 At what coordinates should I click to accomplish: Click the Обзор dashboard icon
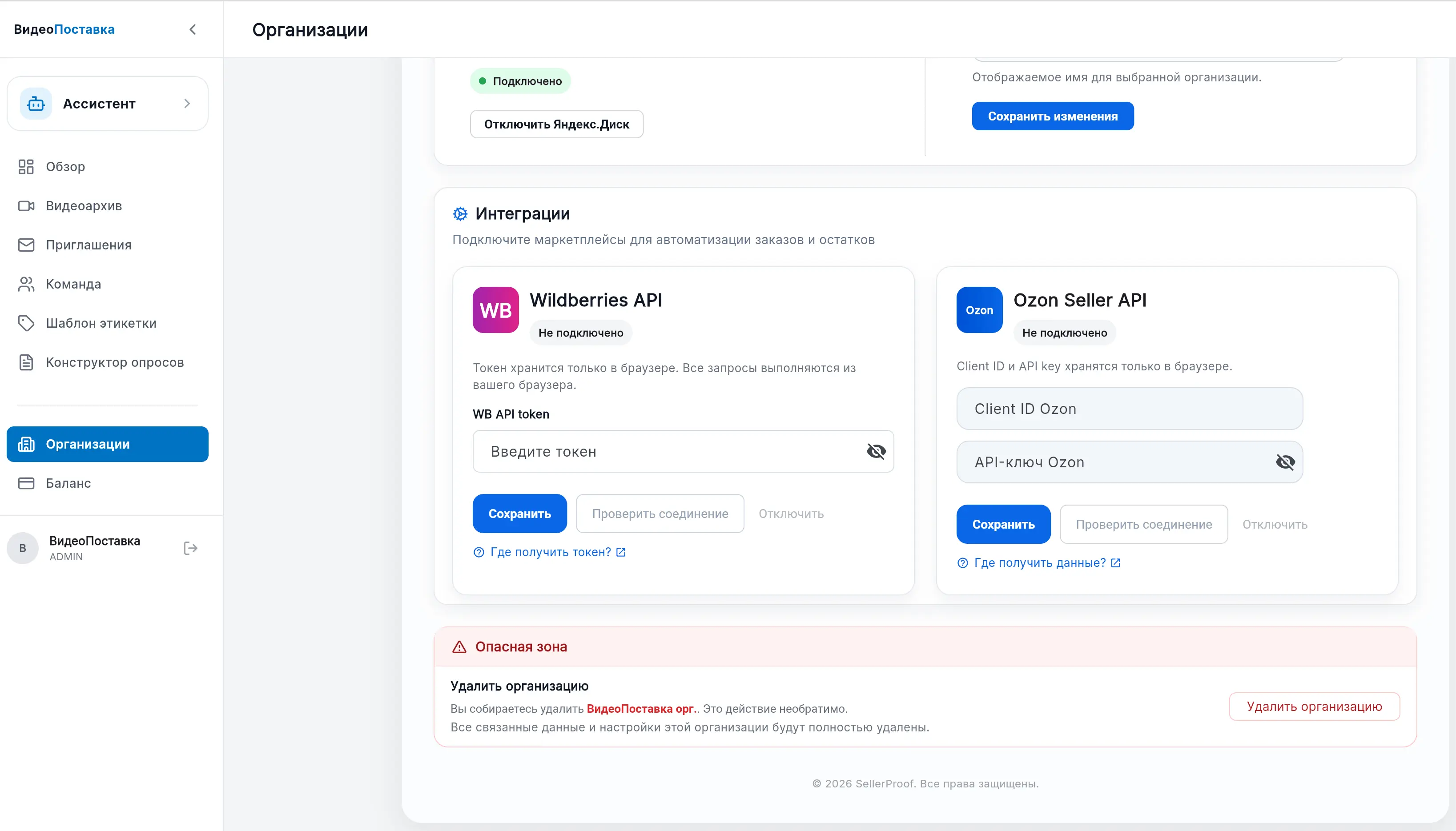(26, 167)
